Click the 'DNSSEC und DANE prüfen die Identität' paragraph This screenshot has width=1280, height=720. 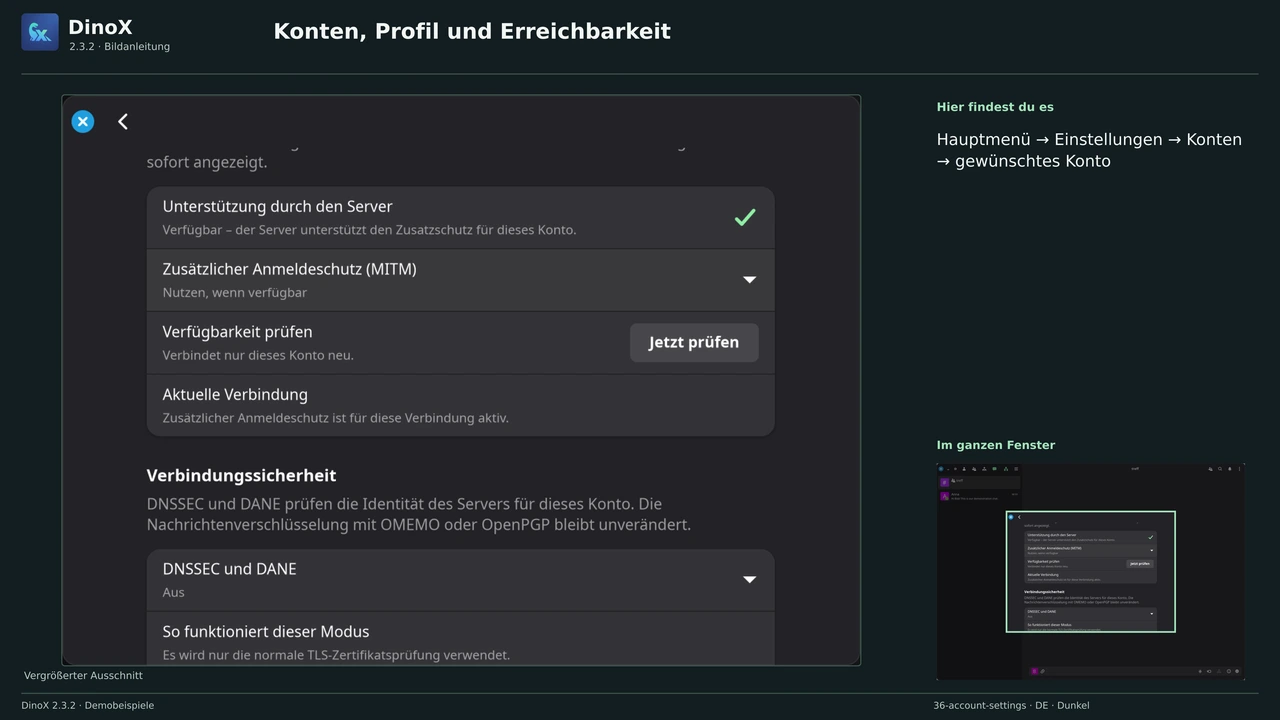pyautogui.click(x=419, y=514)
